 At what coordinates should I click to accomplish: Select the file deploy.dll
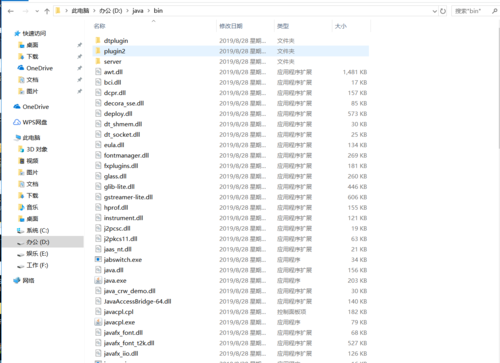click(x=118, y=114)
